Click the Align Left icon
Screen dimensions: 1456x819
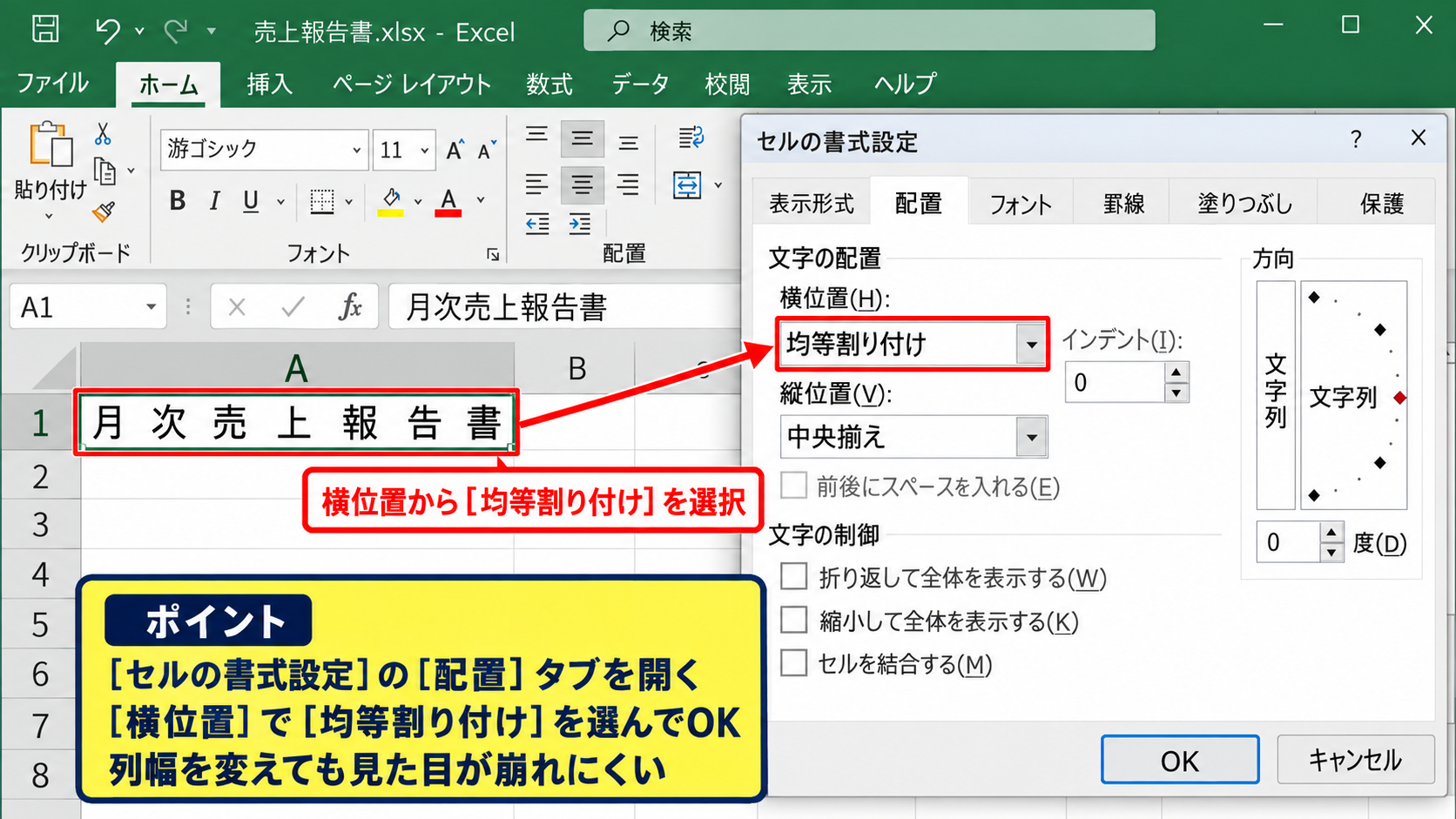coord(536,185)
